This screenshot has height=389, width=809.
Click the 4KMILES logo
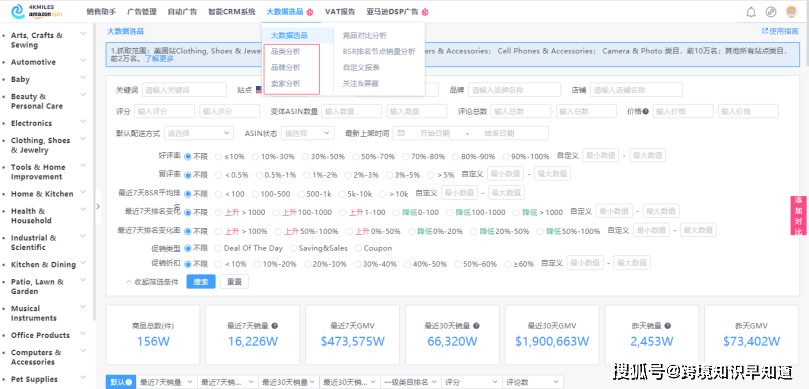click(36, 11)
